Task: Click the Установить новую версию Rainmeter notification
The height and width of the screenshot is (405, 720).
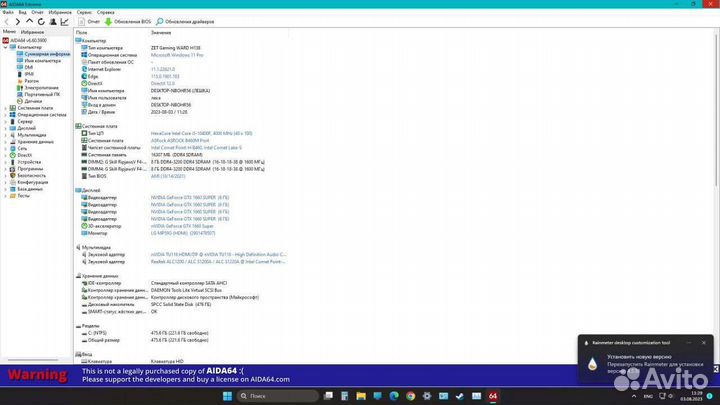Action: pyautogui.click(x=639, y=357)
